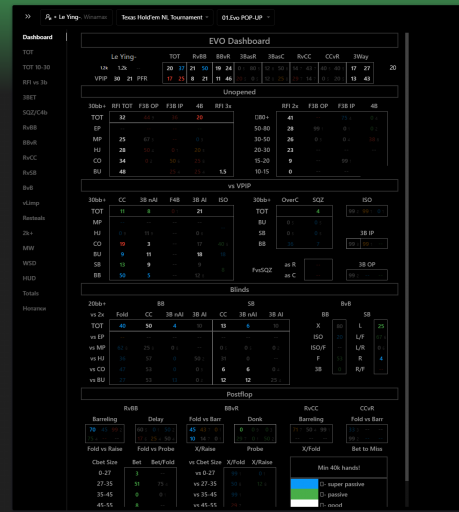Screen dimensions: 459x512
Task: Click the Donk header under BBvR
Action: pyautogui.click(x=255, y=419)
